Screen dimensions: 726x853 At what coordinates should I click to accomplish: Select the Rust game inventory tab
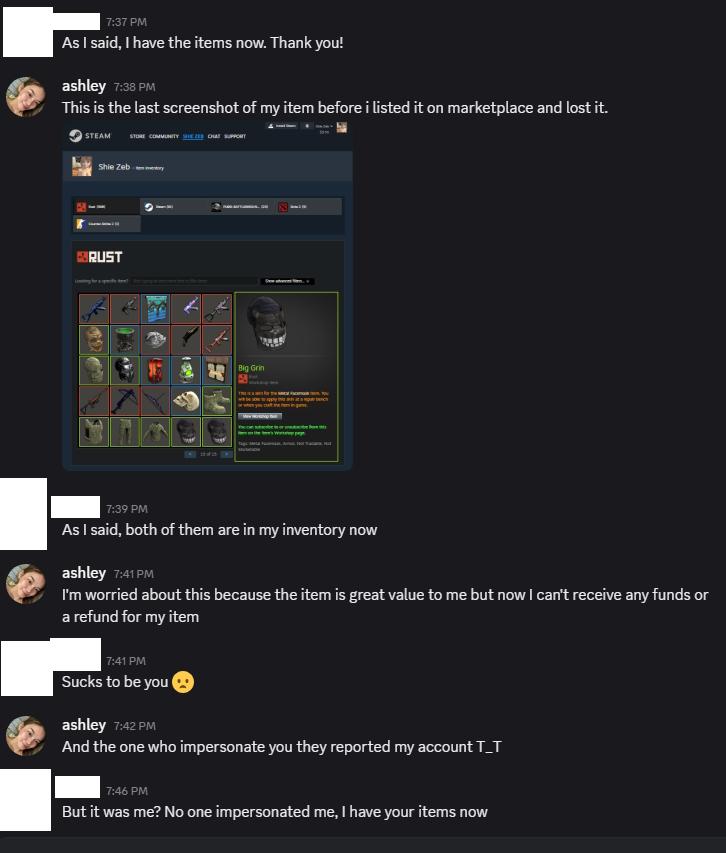click(106, 207)
